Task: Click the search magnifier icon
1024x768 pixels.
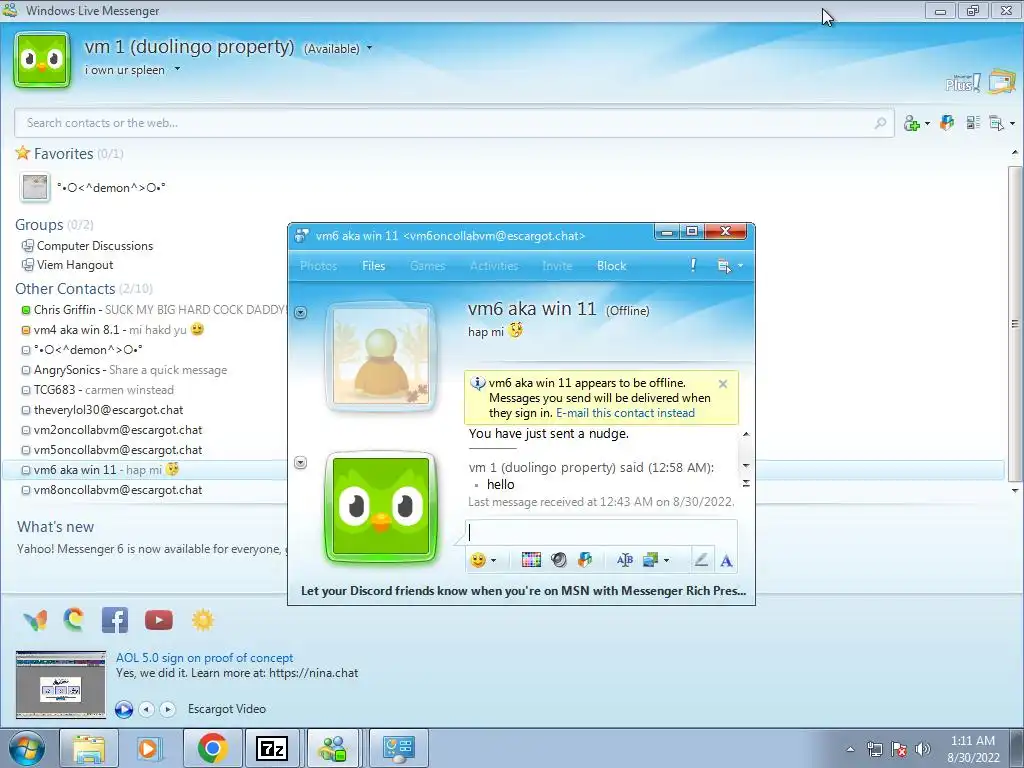Action: point(880,123)
